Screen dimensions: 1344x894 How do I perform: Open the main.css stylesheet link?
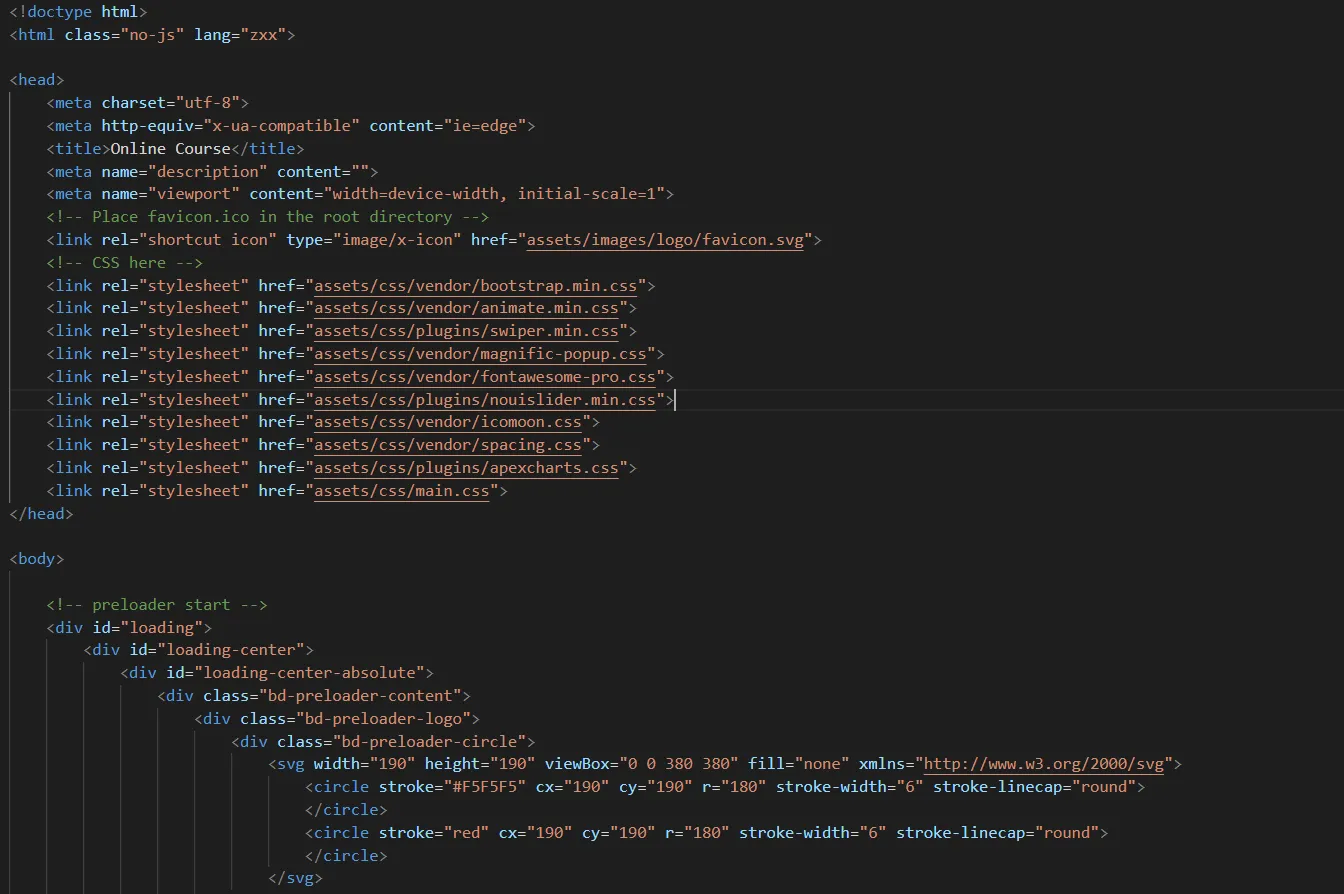click(402, 491)
